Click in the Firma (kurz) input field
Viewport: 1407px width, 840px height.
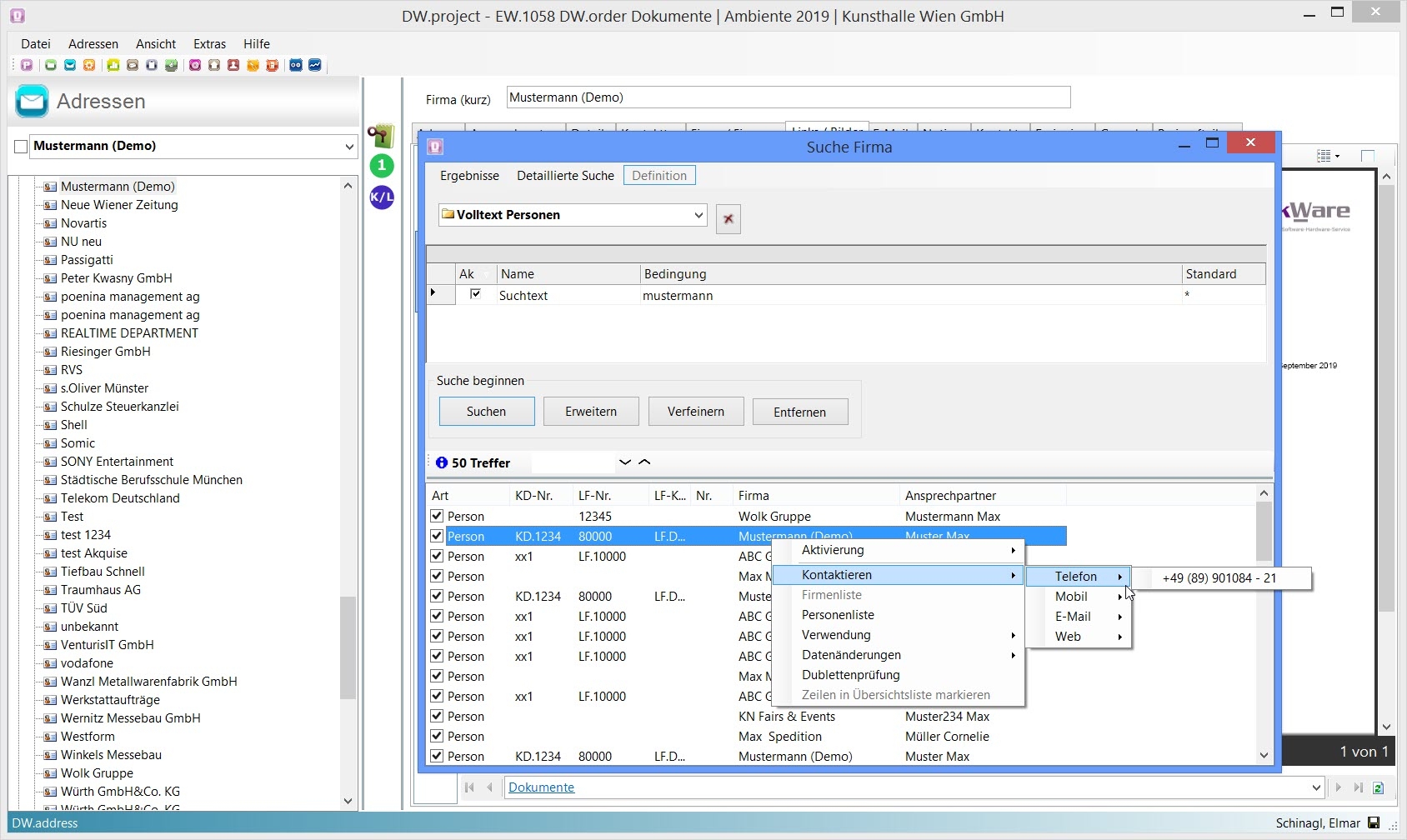click(788, 97)
